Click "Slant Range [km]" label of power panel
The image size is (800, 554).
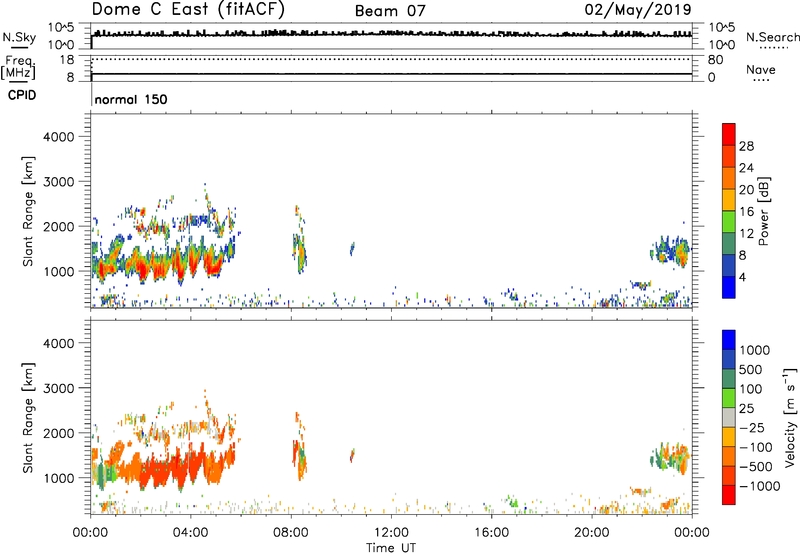[28, 211]
